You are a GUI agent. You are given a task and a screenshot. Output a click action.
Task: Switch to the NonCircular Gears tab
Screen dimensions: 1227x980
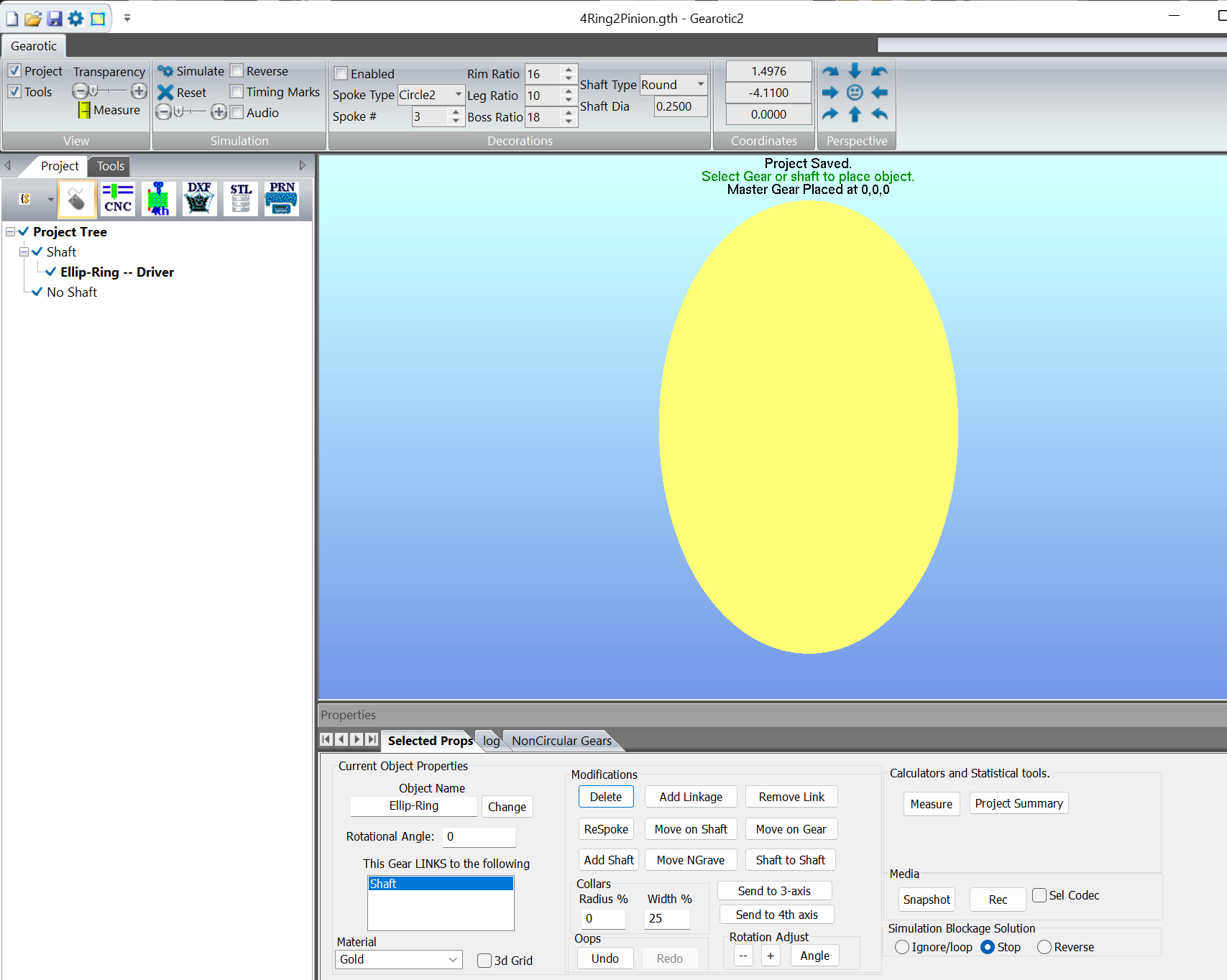coord(561,741)
